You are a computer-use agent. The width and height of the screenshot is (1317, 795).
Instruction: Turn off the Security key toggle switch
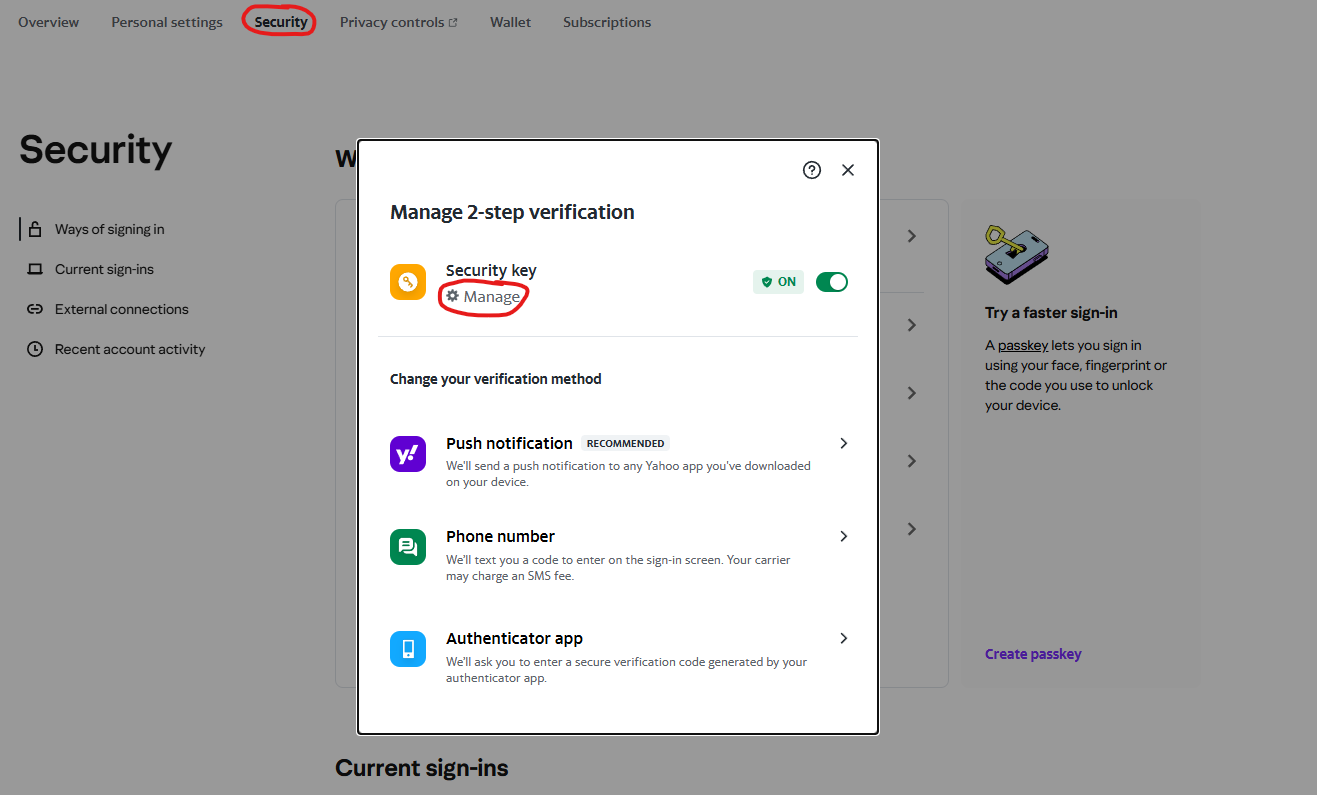pos(832,282)
